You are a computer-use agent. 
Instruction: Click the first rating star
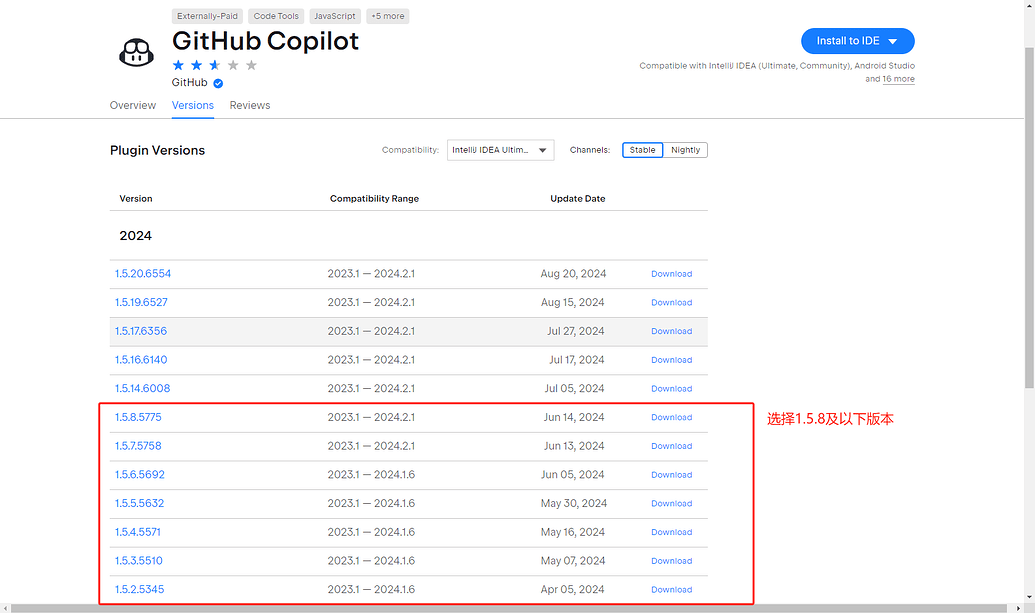(178, 65)
